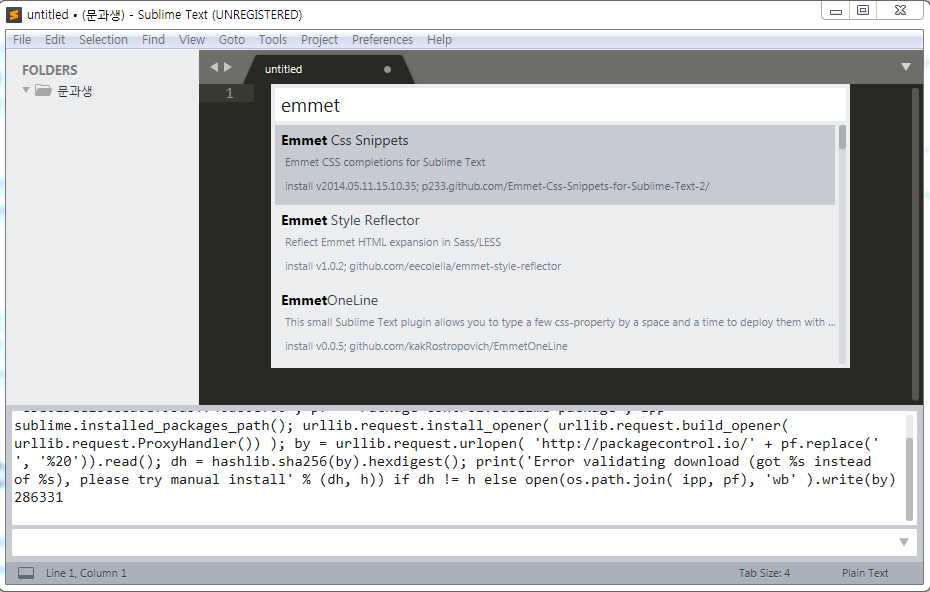Click the console output scrollbar
This screenshot has width=930, height=592.
(x=909, y=479)
